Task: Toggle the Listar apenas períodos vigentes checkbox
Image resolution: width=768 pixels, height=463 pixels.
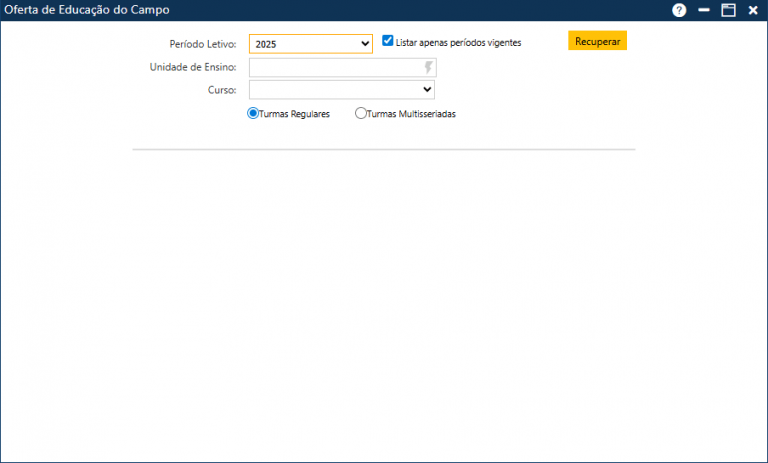Action: pyautogui.click(x=388, y=41)
